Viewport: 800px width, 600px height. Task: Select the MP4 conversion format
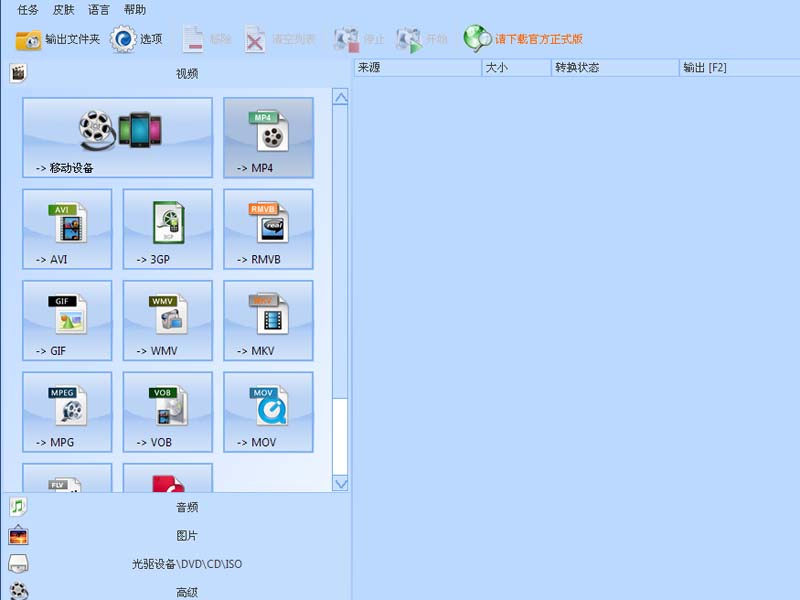[x=267, y=137]
